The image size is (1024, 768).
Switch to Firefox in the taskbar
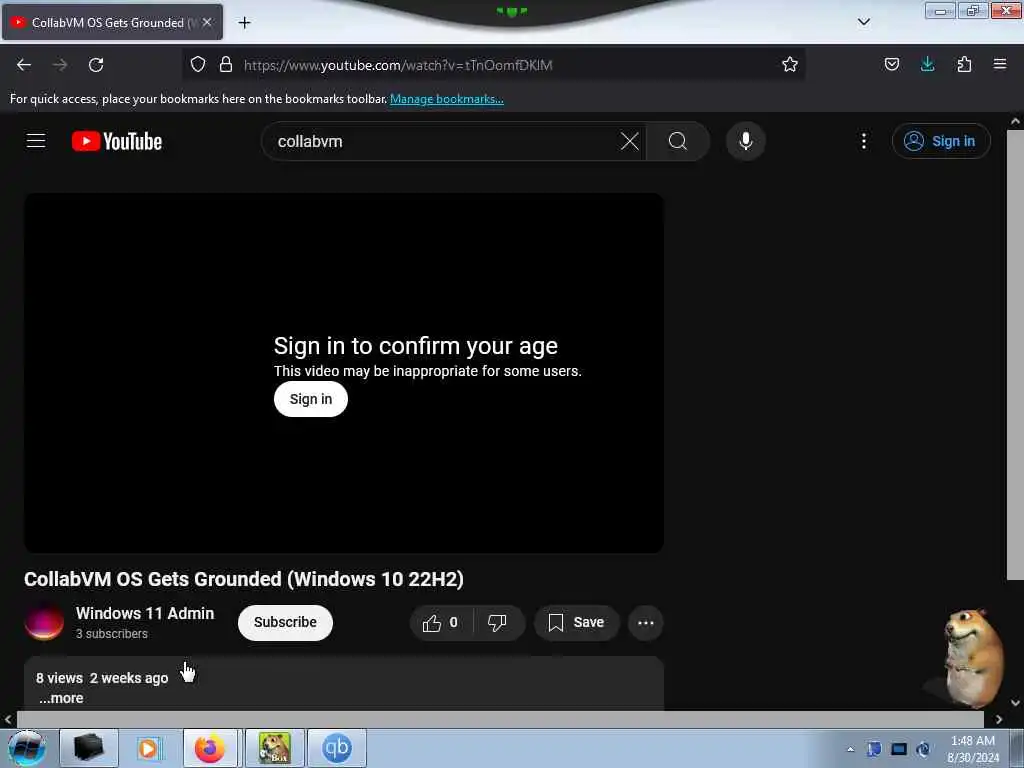(x=210, y=748)
